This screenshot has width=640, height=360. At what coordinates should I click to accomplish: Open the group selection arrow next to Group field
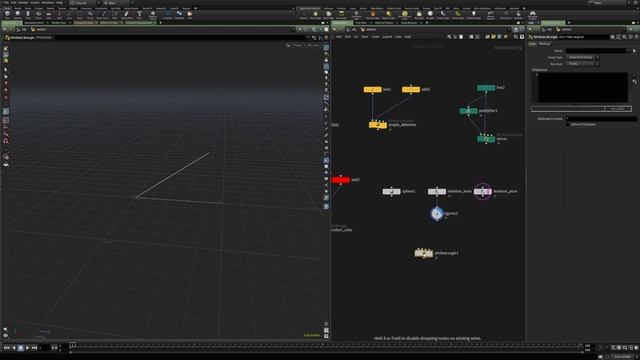[x=634, y=51]
